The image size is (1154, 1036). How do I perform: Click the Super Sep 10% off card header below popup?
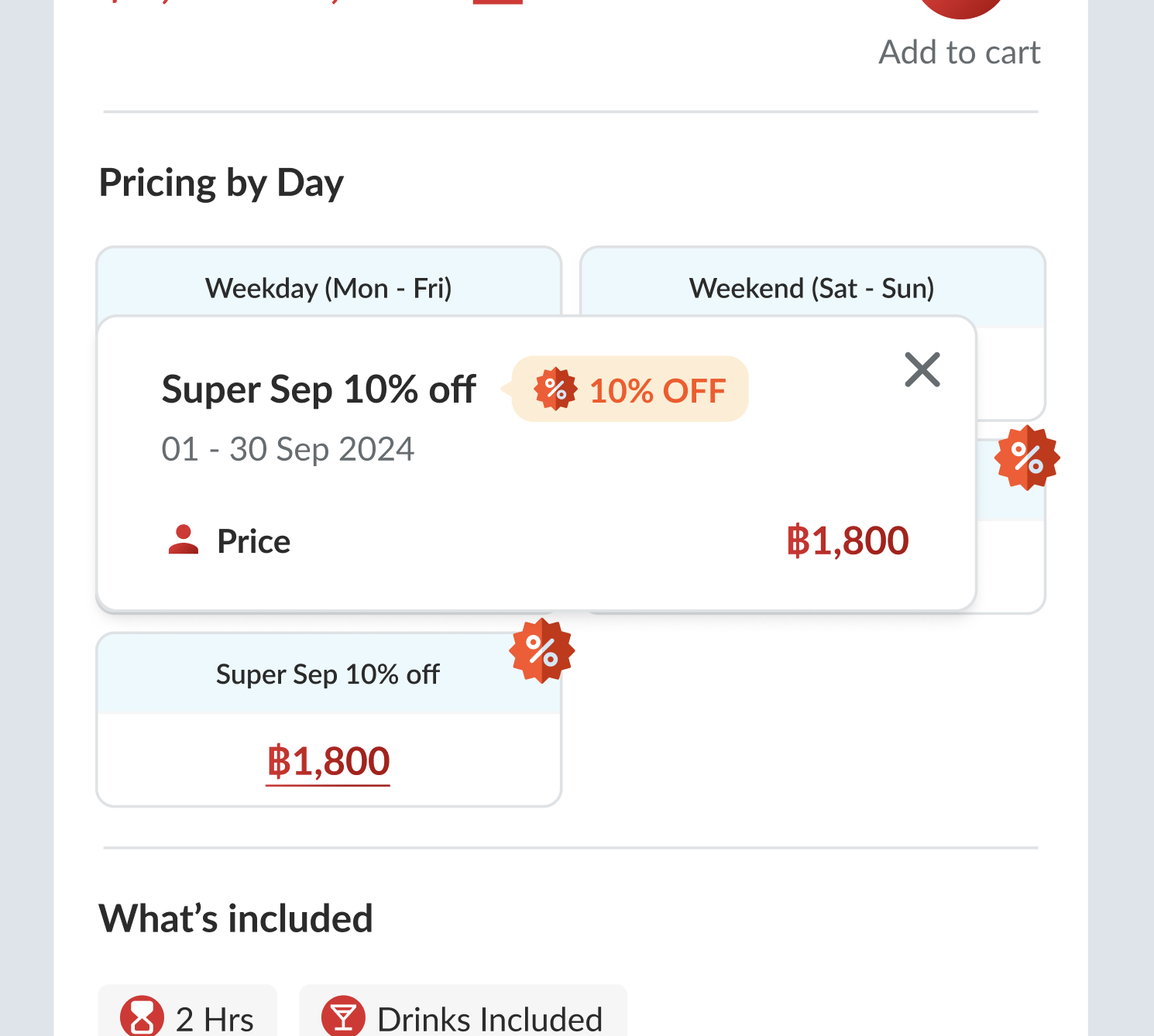click(328, 674)
